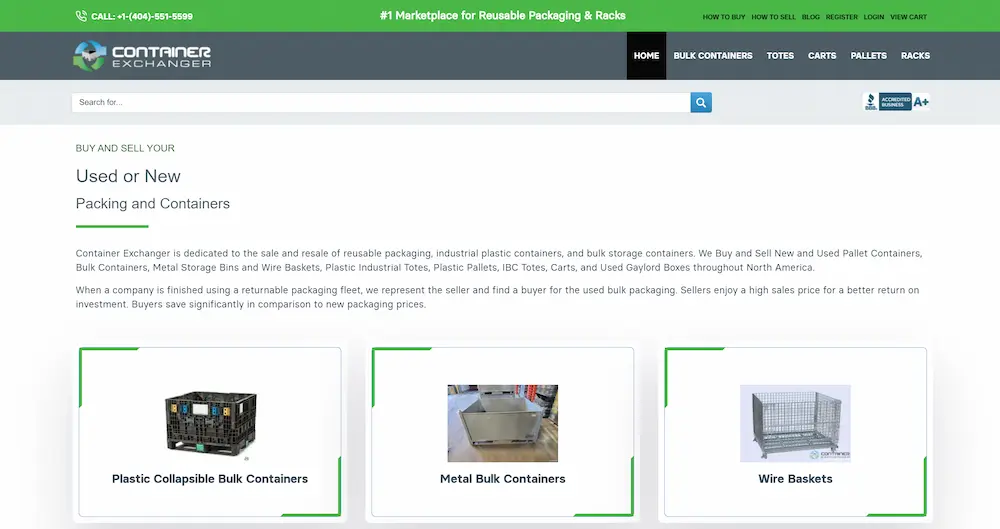Click the blue magnifier search button
This screenshot has height=529, width=1000.
tap(701, 102)
